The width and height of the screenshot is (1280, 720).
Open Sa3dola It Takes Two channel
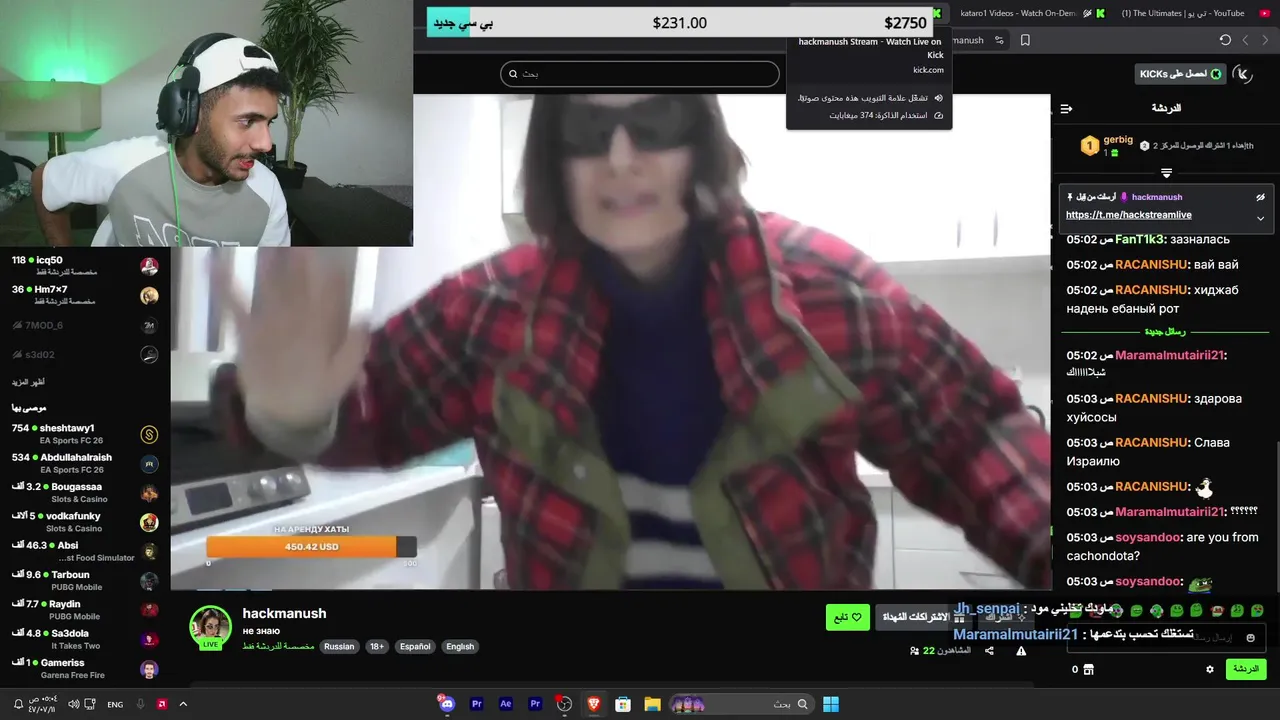coord(85,639)
